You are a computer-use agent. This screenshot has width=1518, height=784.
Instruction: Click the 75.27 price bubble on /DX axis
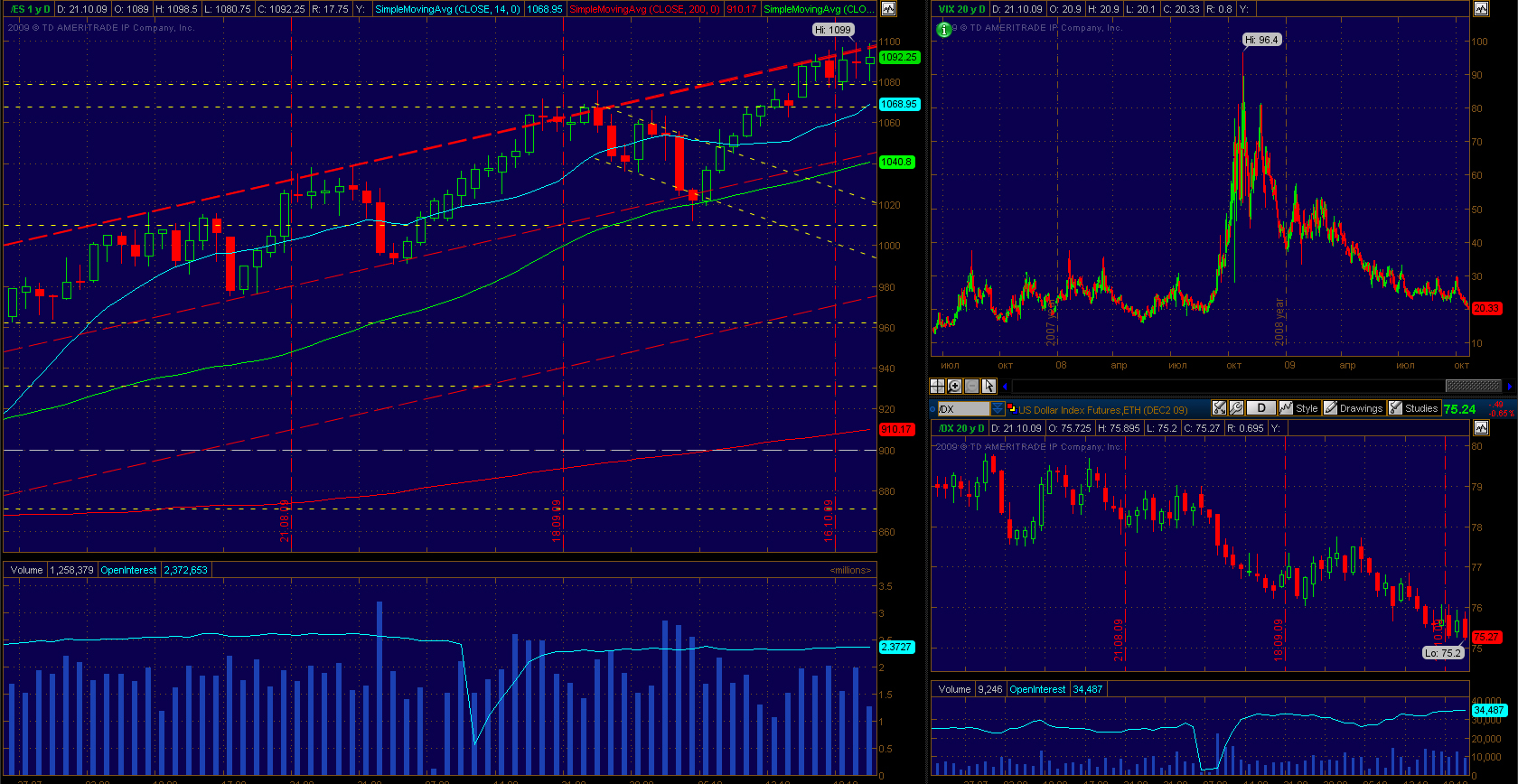click(x=1486, y=637)
